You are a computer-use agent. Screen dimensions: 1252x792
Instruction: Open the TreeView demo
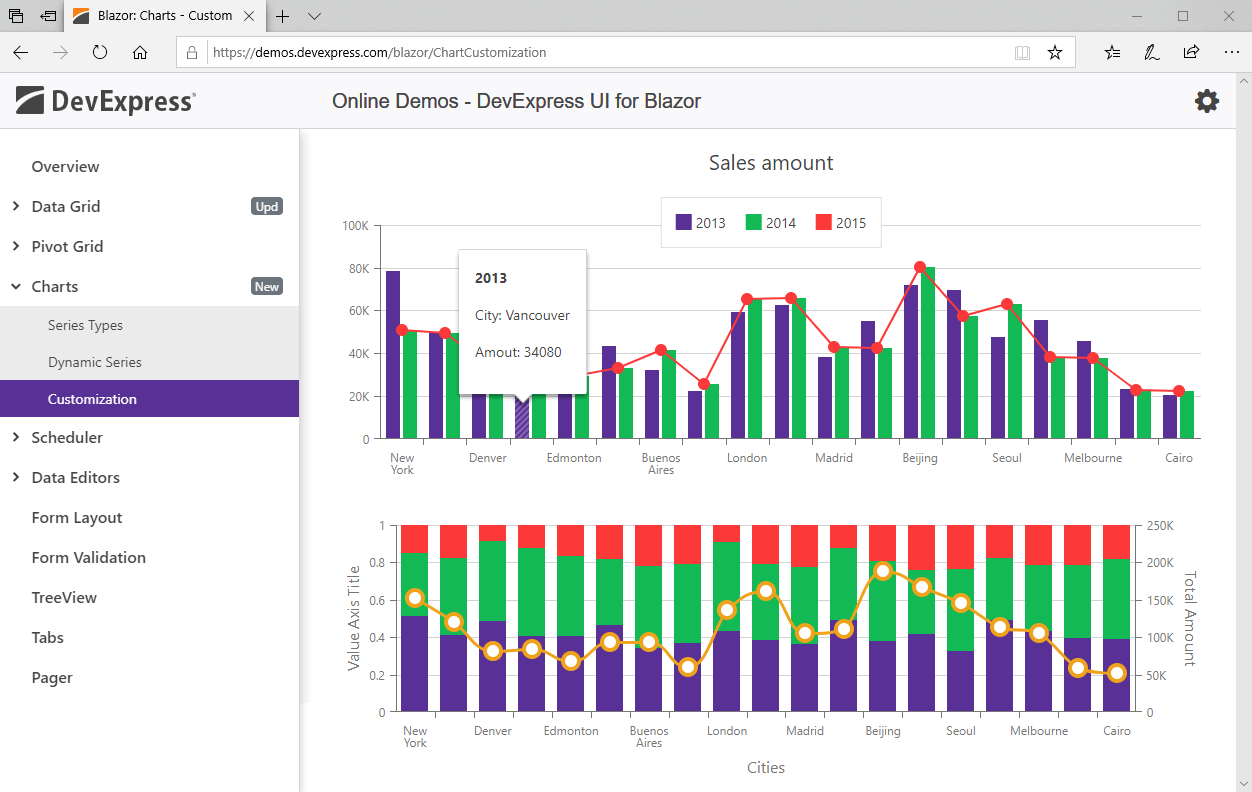(64, 597)
